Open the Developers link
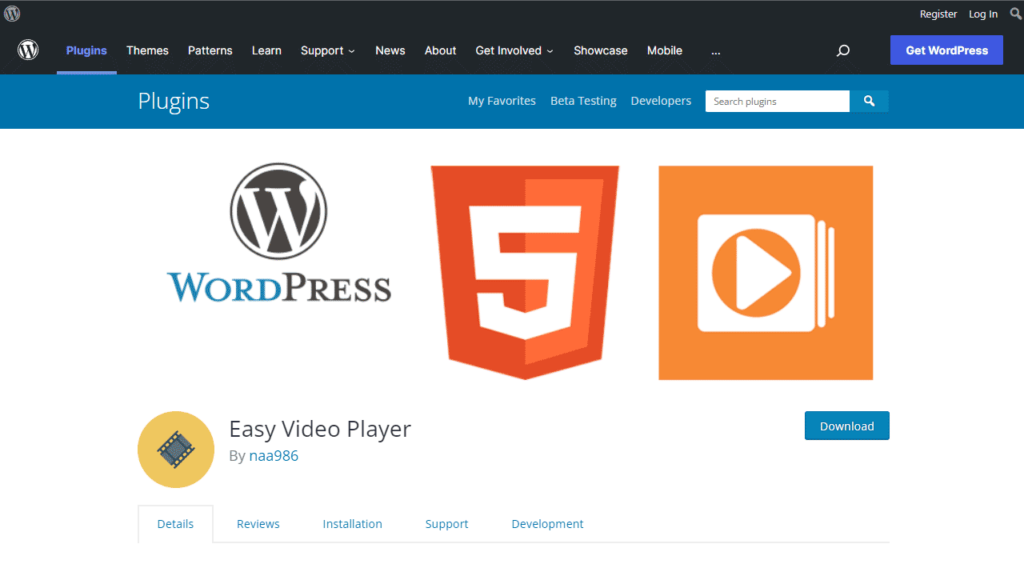The height and width of the screenshot is (576, 1024). [660, 101]
